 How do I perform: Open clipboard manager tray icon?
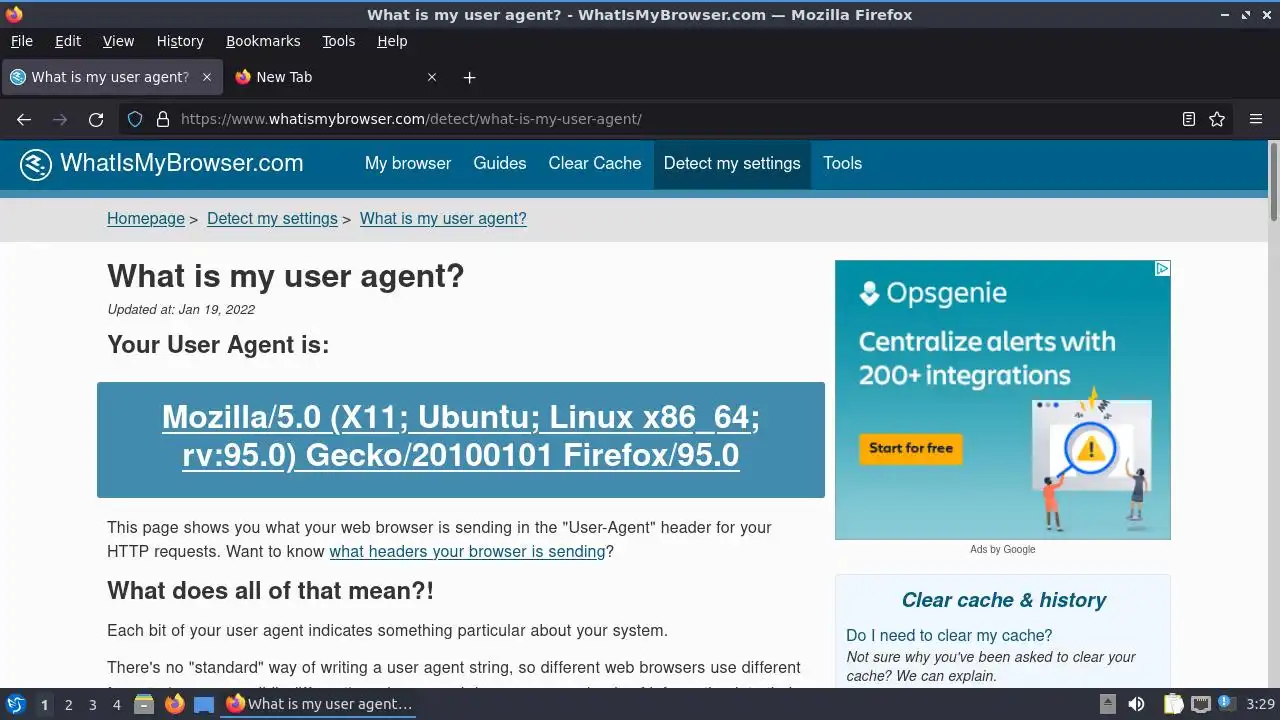coord(1173,704)
